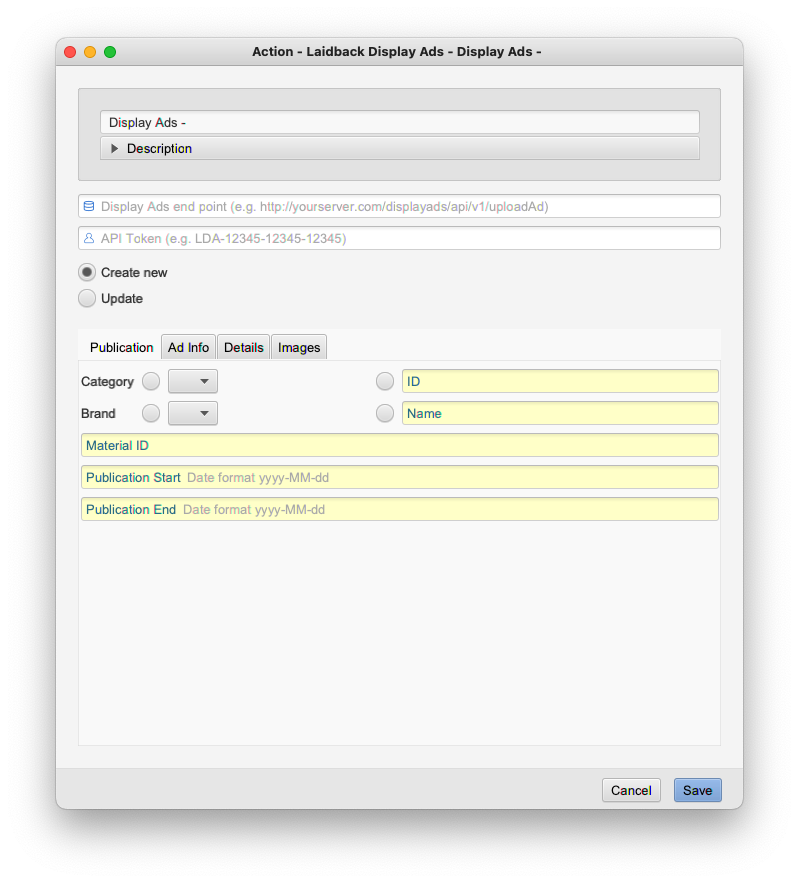Select the radio button beside Name field
Image resolution: width=799 pixels, height=883 pixels.
[385, 413]
